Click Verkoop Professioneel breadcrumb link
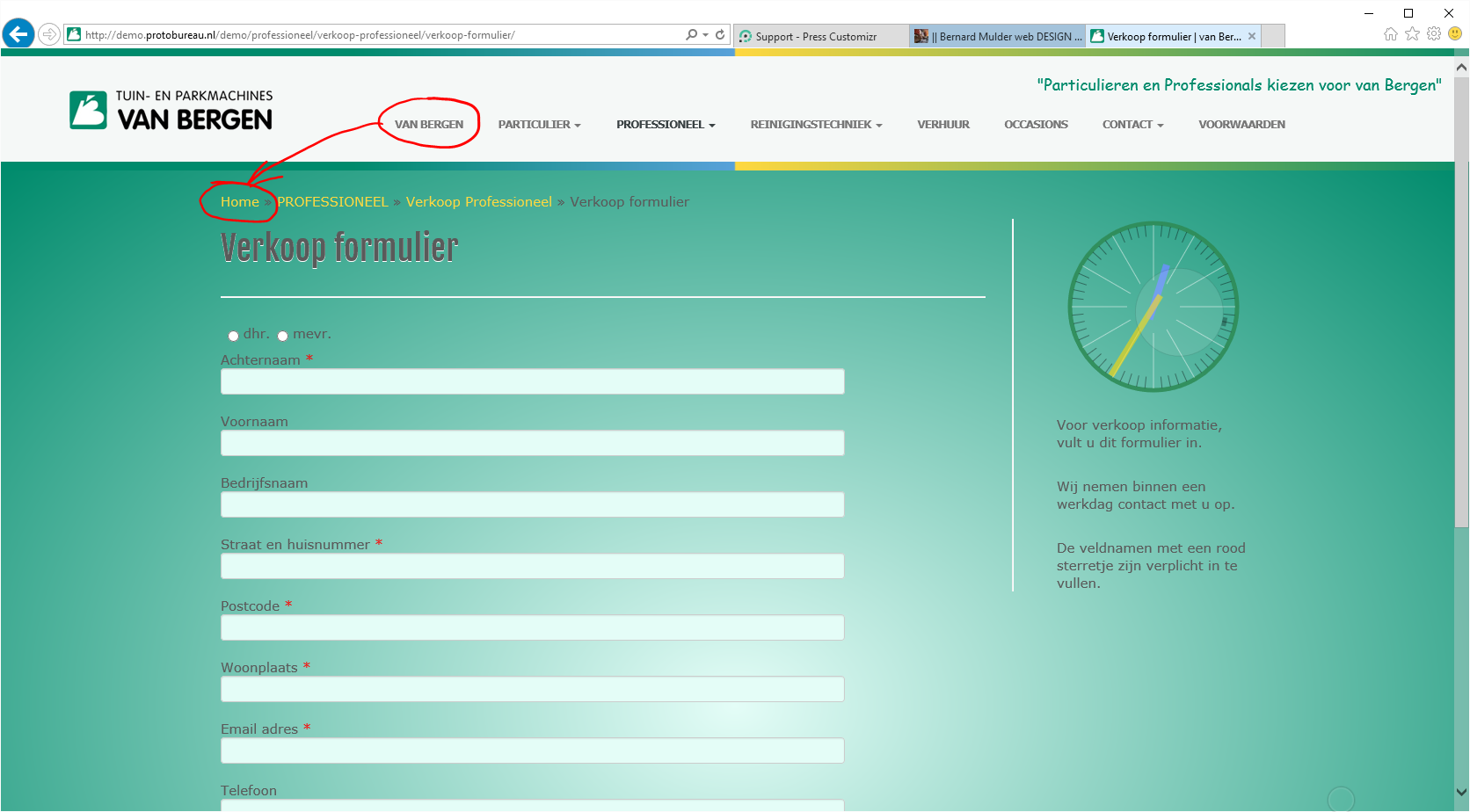This screenshot has width=1470, height=812. pos(478,202)
